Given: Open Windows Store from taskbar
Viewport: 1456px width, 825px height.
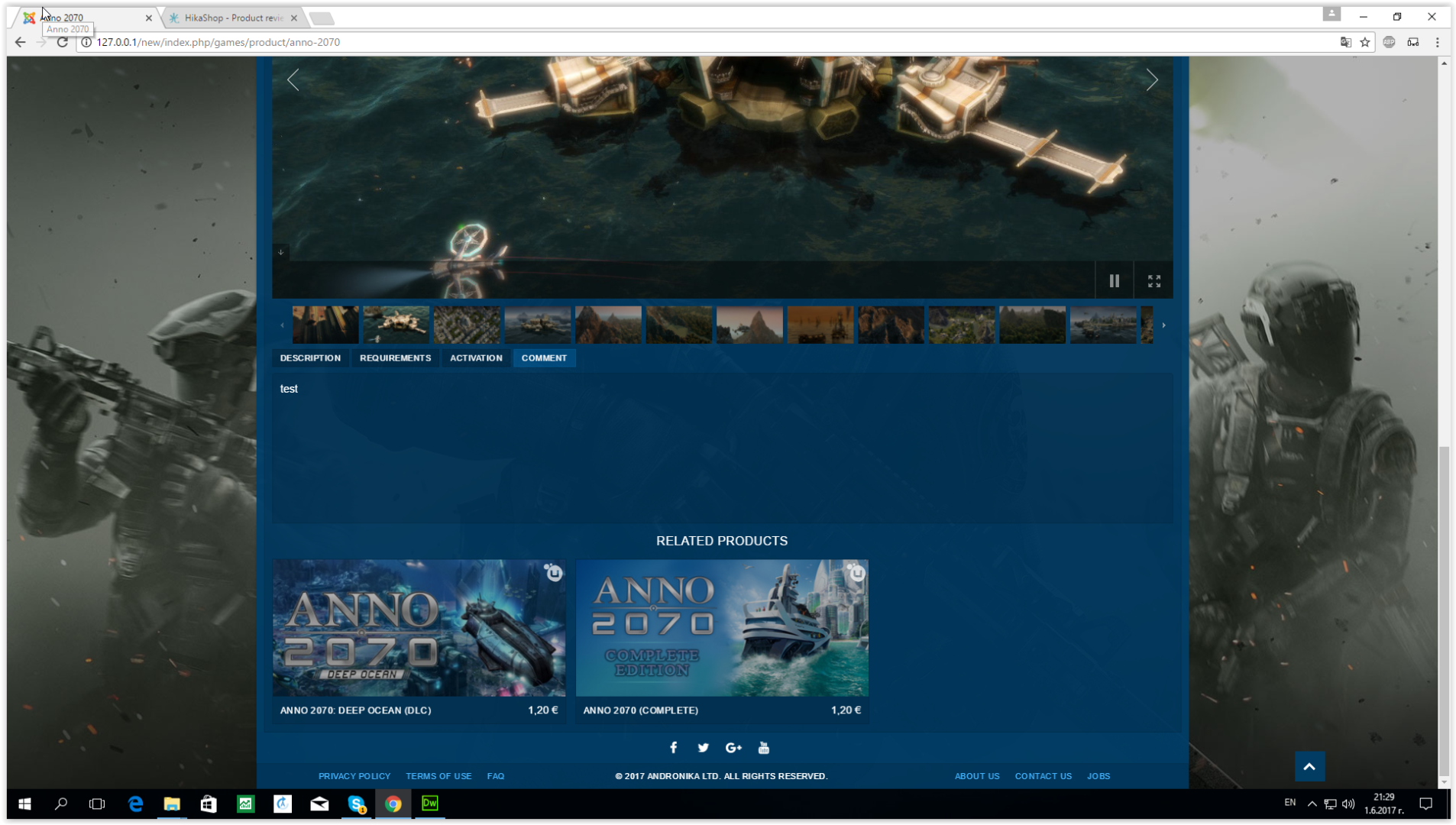Looking at the screenshot, I should point(209,804).
